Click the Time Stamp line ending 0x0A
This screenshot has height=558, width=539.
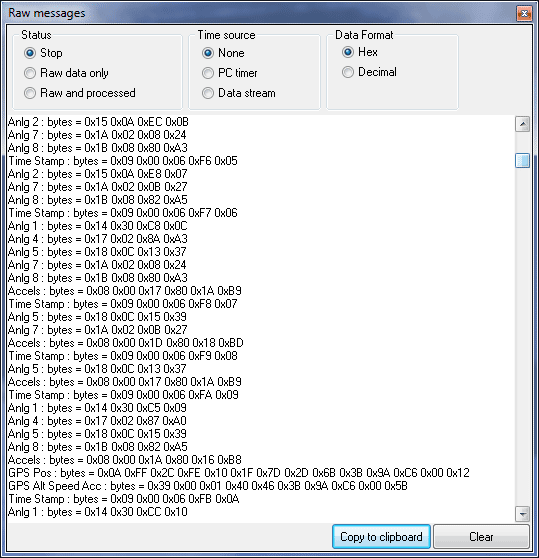click(x=123, y=499)
